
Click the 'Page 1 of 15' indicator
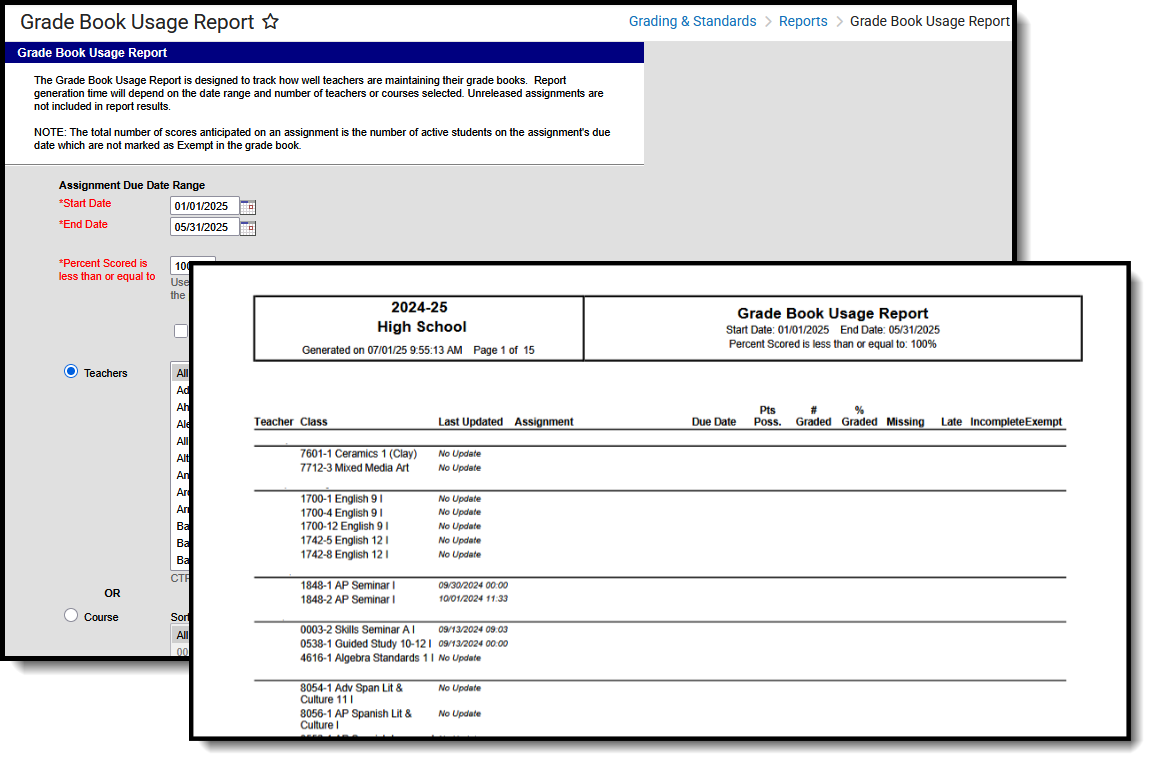[x=504, y=351]
